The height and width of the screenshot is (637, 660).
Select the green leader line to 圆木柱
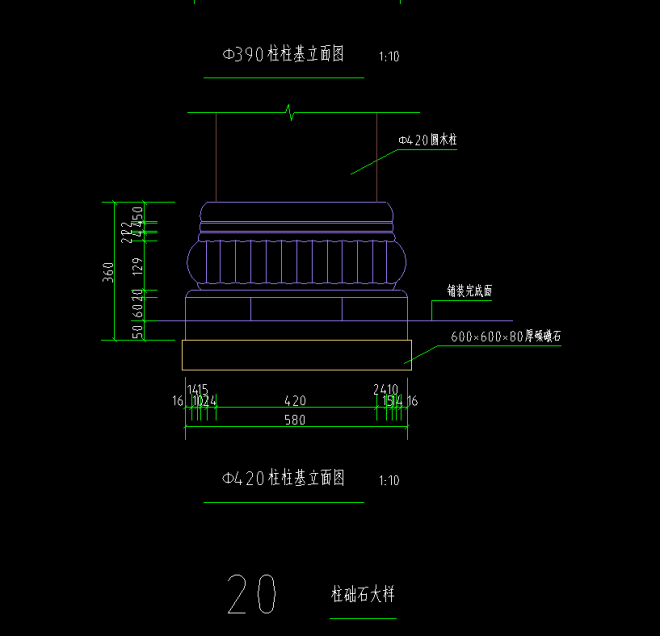(x=374, y=158)
